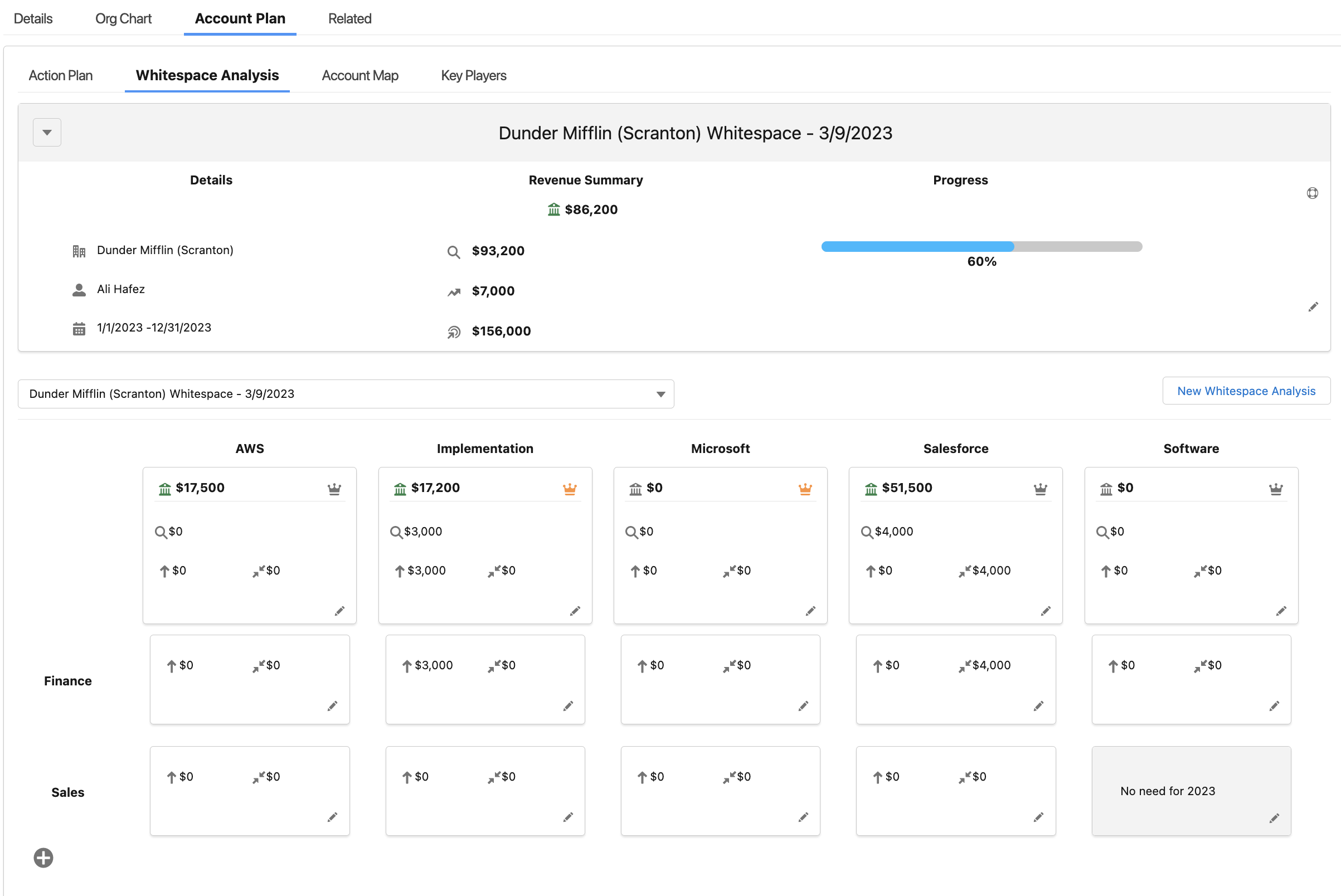Switch to the Details tab
Screen dimensions: 1341x896
click(x=33, y=18)
